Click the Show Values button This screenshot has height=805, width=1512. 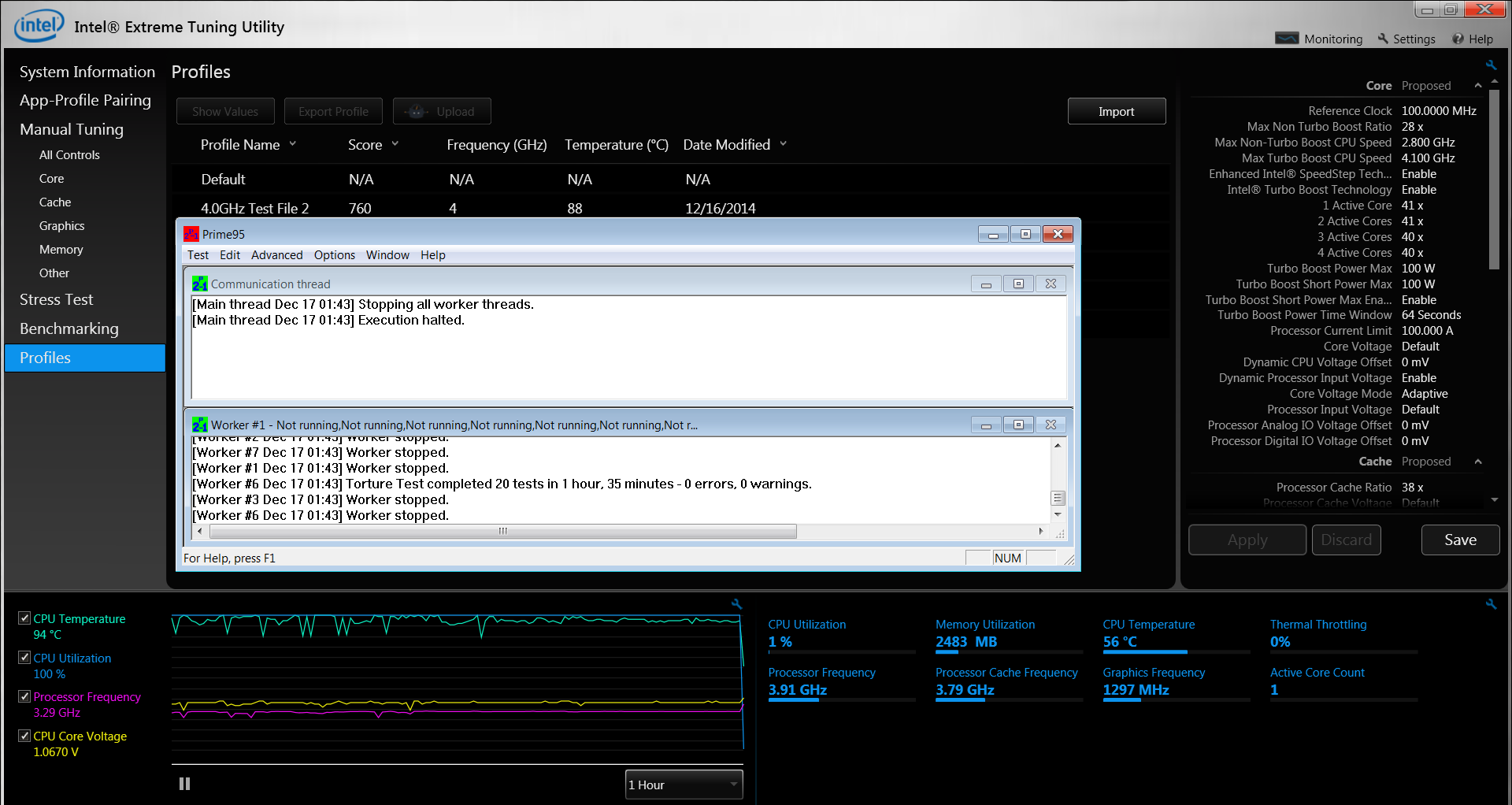[225, 111]
